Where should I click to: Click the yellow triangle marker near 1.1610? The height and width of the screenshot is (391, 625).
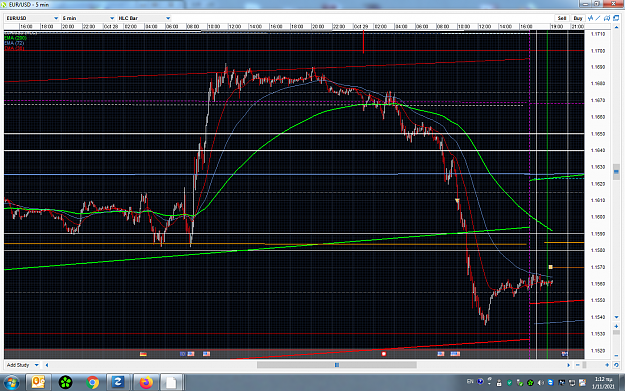pos(457,200)
